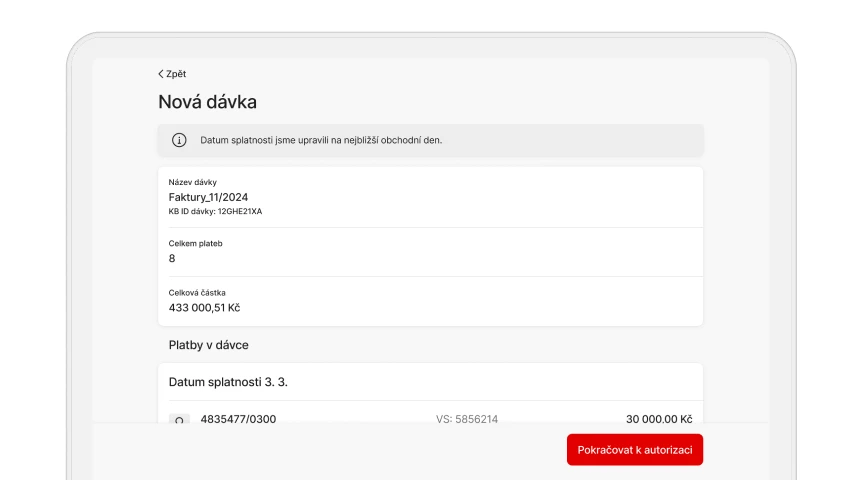The width and height of the screenshot is (864, 480).
Task: Click the payment amount 30 000.00 Kč
Action: [x=659, y=419]
